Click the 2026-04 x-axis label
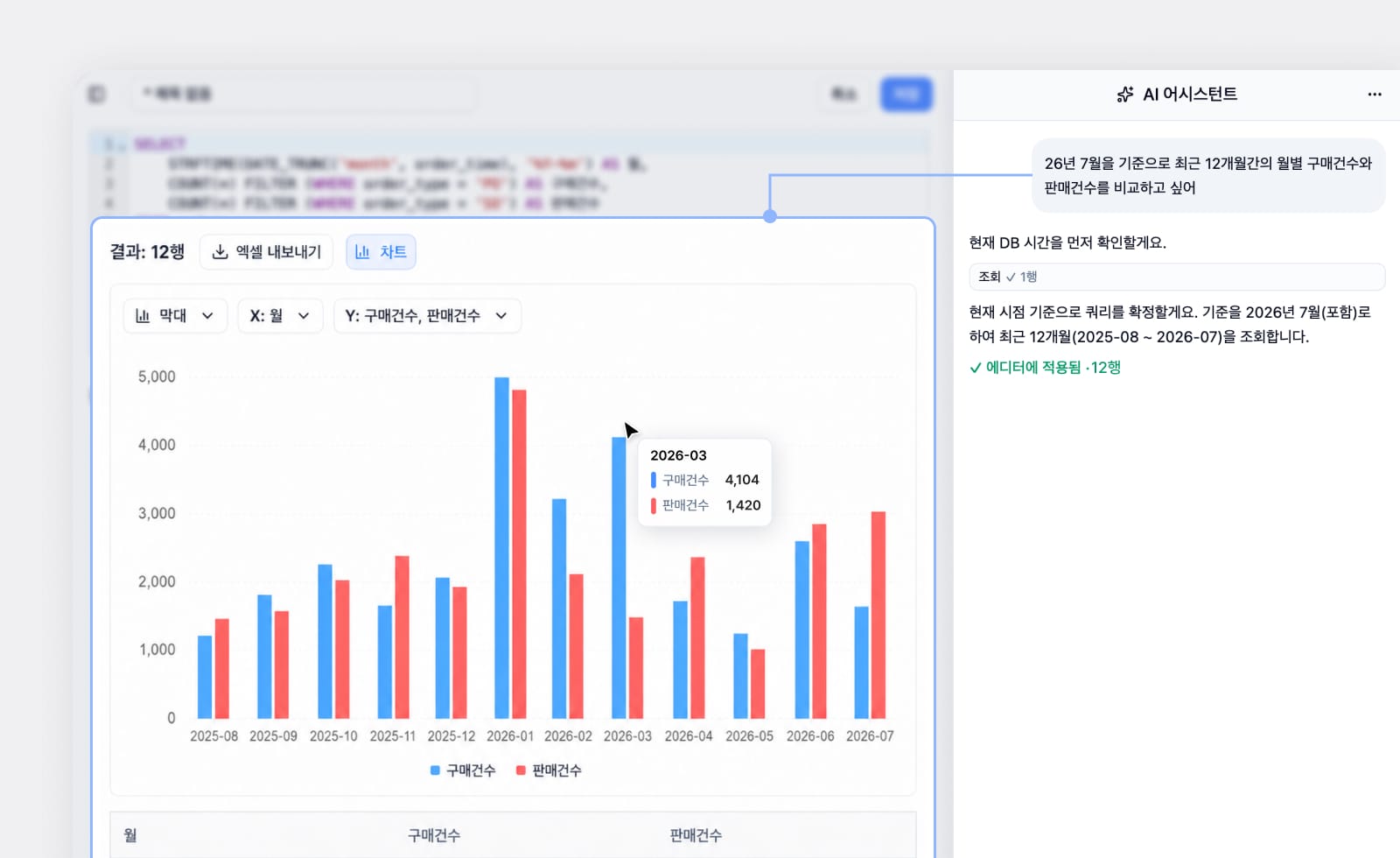Screen dimensions: 1400x858 [689, 736]
